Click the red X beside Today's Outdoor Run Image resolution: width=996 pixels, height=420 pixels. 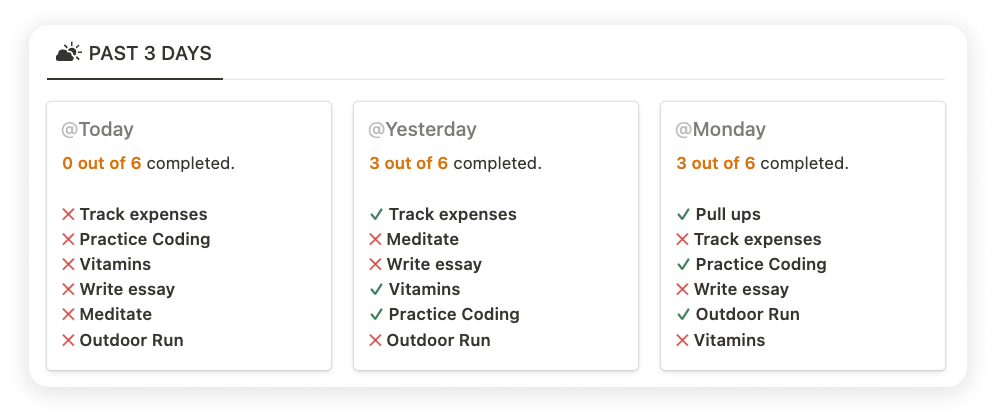pos(69,340)
